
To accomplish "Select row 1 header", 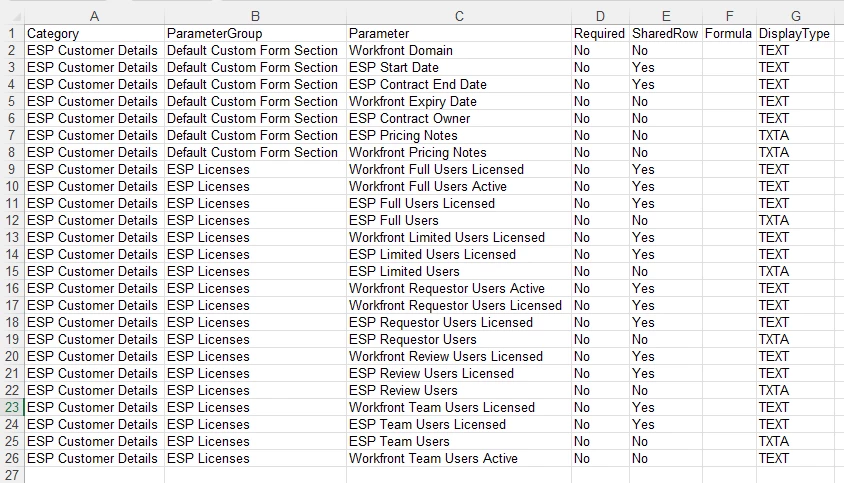I will click(x=12, y=33).
